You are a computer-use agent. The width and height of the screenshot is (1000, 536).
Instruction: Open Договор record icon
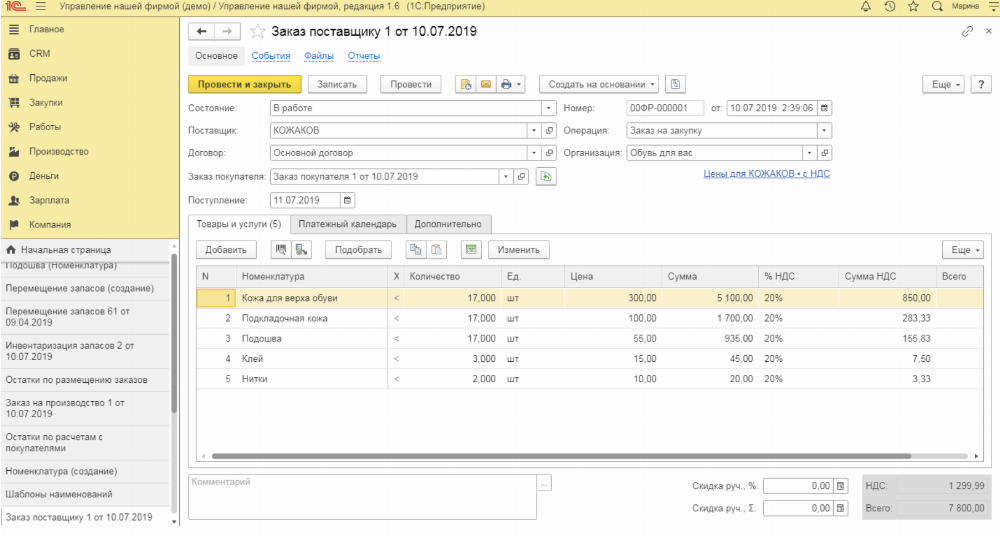[549, 153]
